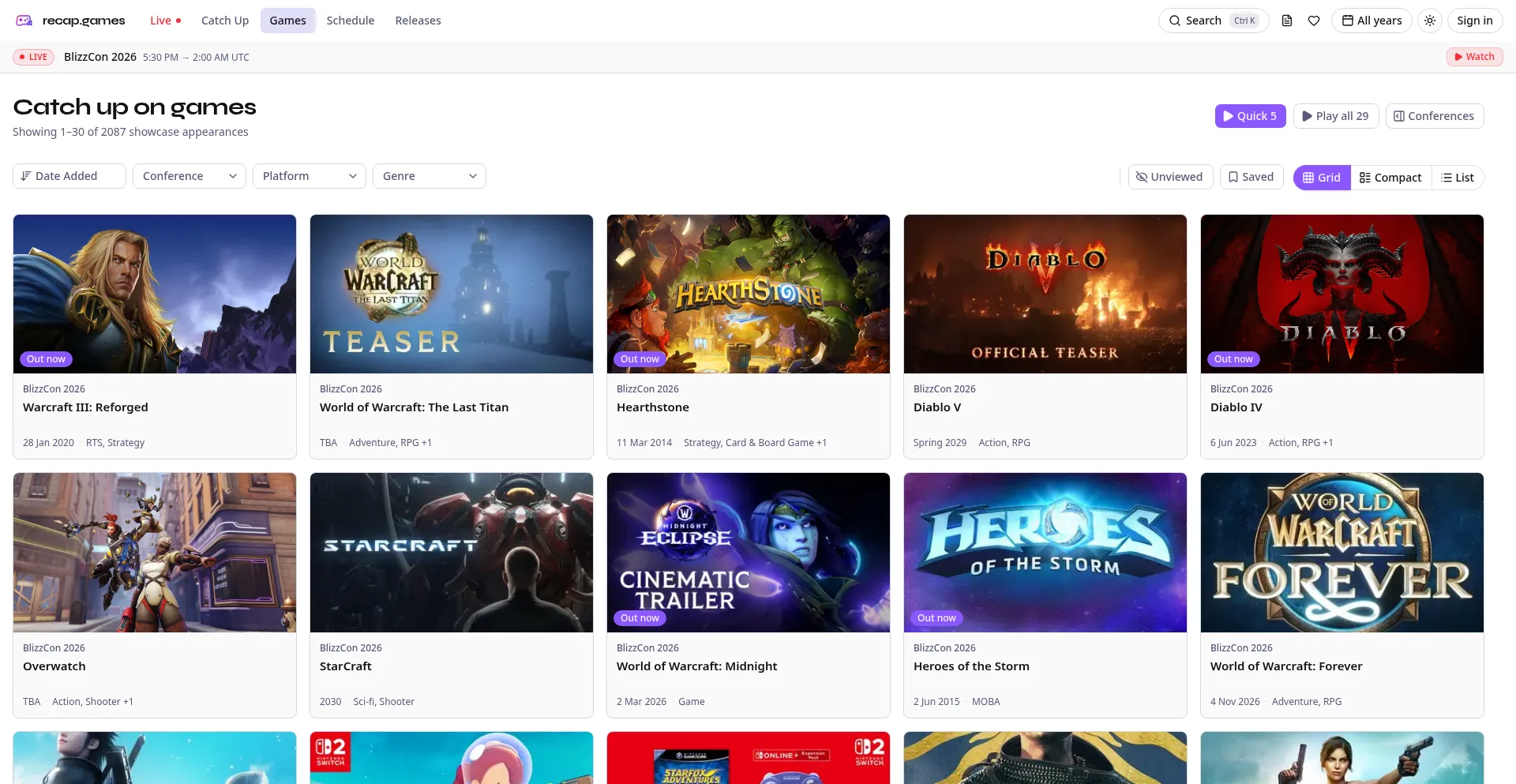The height and width of the screenshot is (784, 1516).
Task: Open the Diablo IV card thumbnail
Action: tap(1342, 294)
